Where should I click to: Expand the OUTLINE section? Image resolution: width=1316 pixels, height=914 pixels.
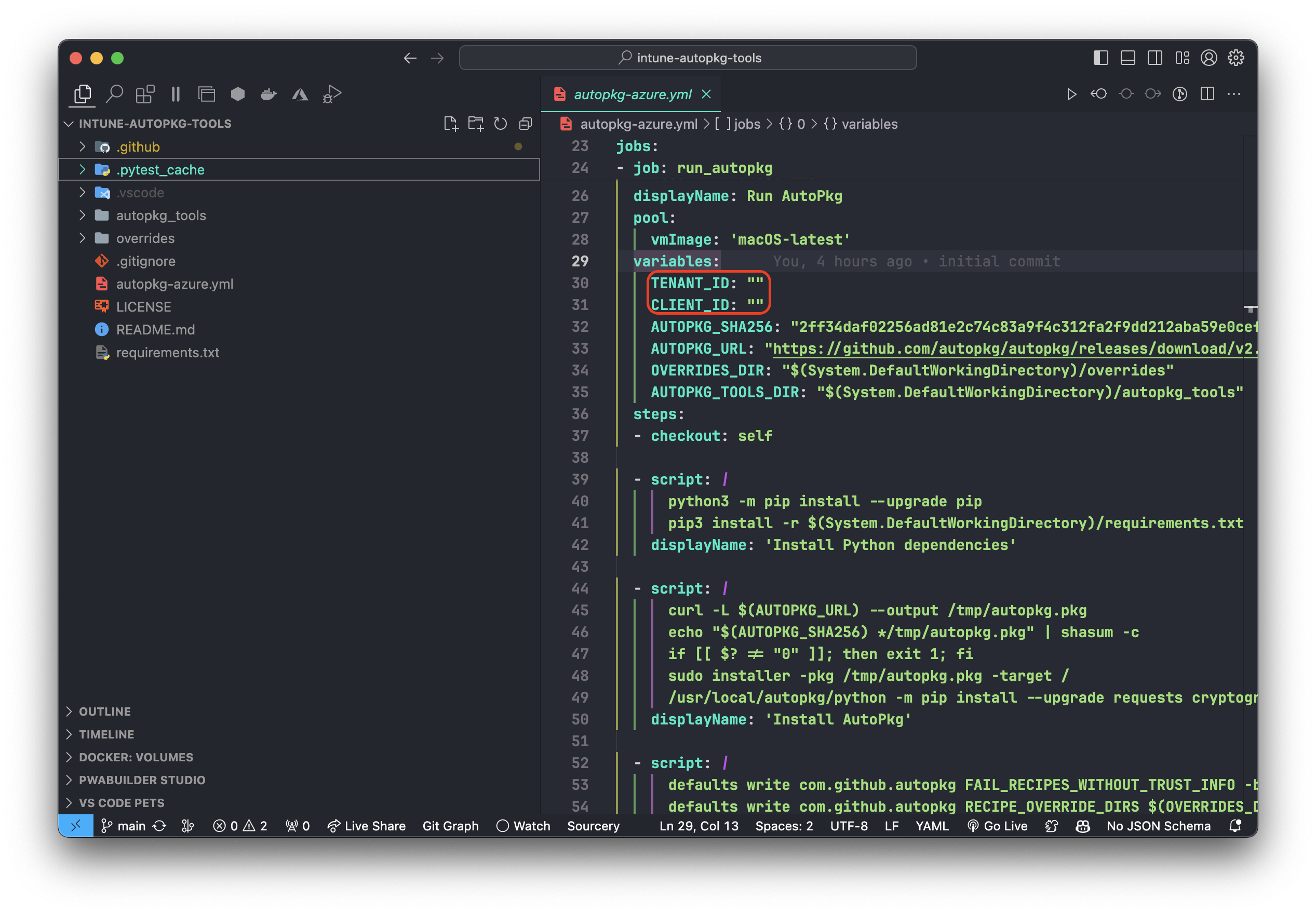coord(105,711)
